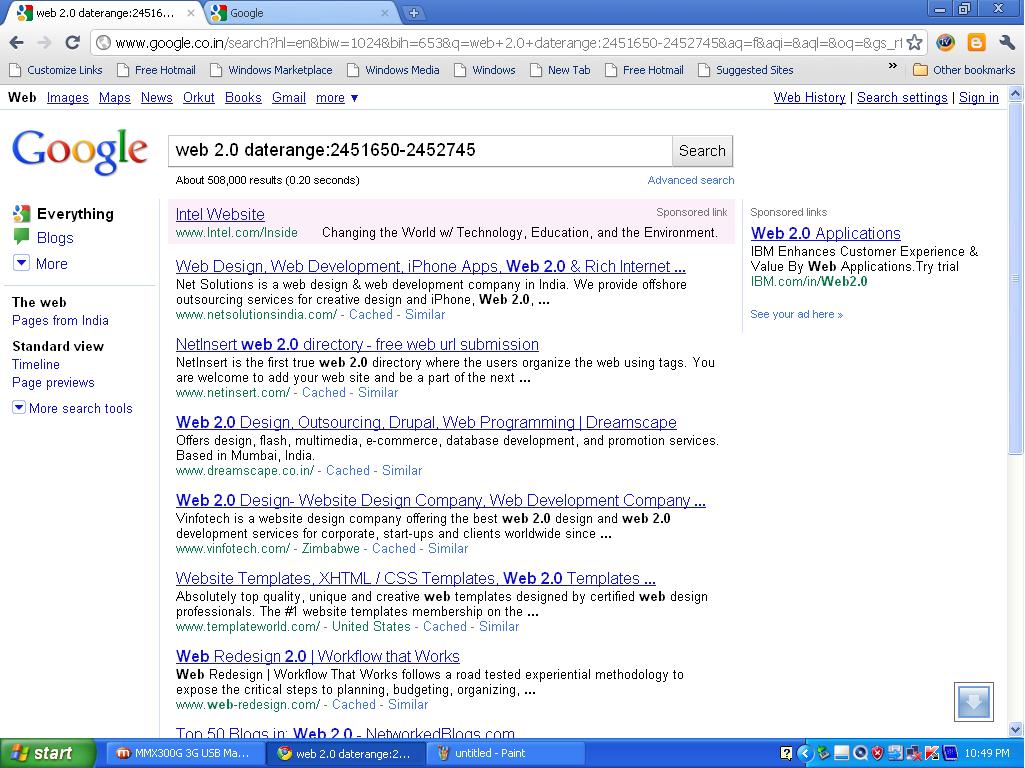Click the Google logo
This screenshot has height=768, width=1025.
click(80, 151)
